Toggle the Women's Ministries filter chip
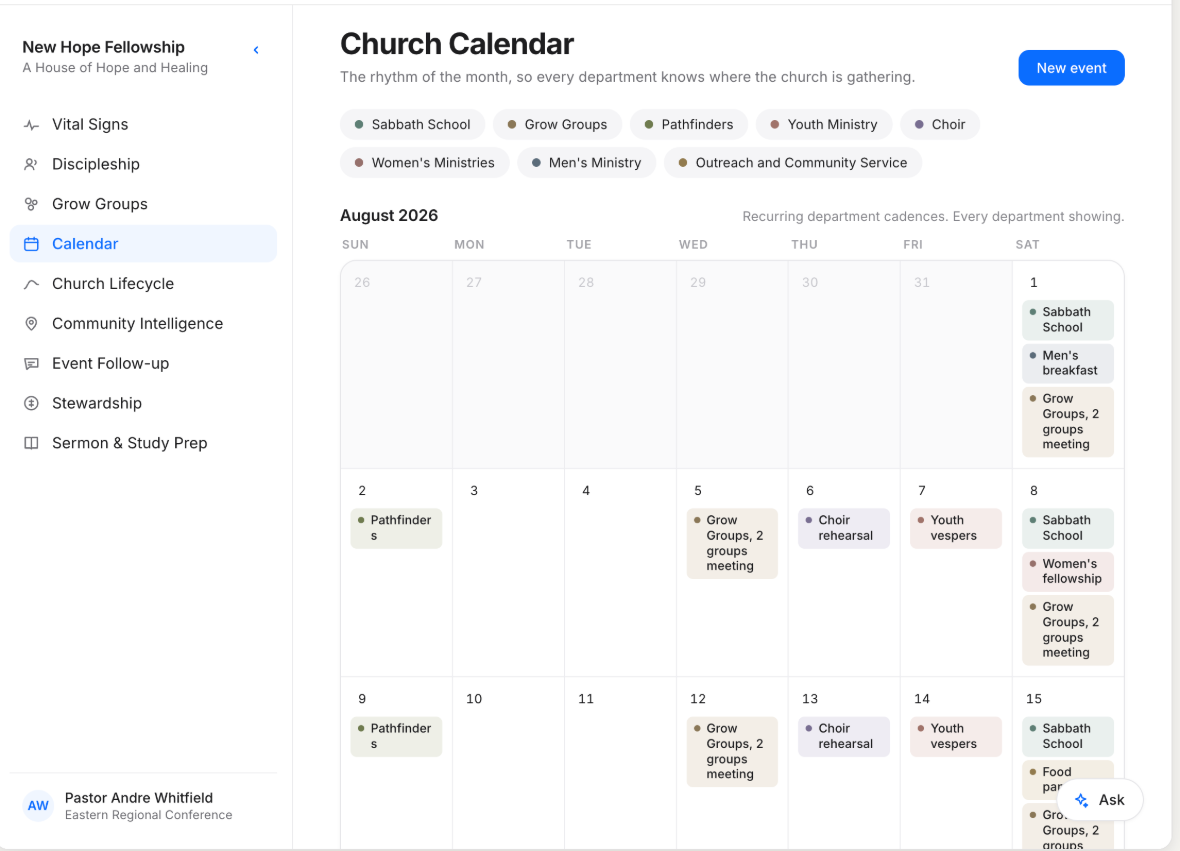 (x=424, y=163)
